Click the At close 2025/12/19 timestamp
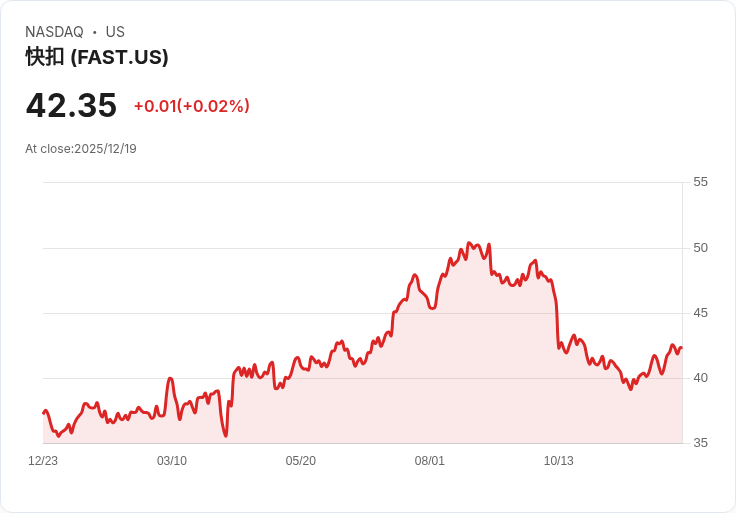Screen dimensions: 736x513 coord(81,149)
